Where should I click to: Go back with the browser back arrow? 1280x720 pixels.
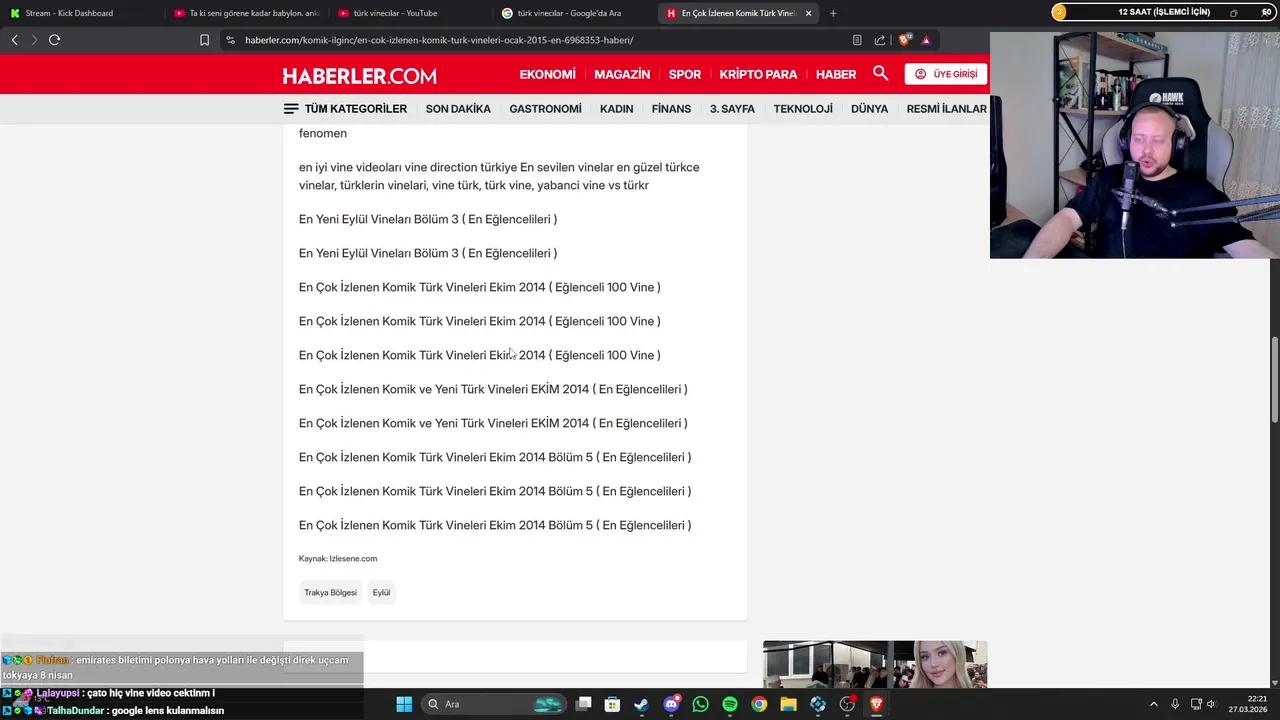[14, 40]
